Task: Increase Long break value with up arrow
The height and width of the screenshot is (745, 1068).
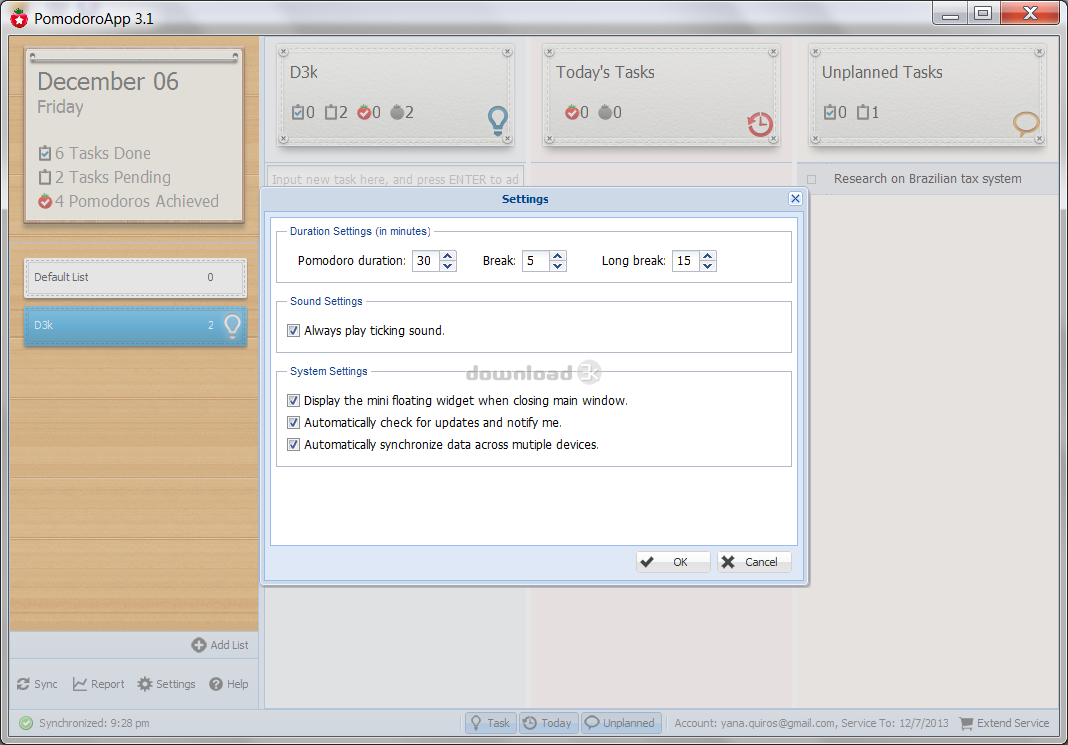Action: click(708, 256)
